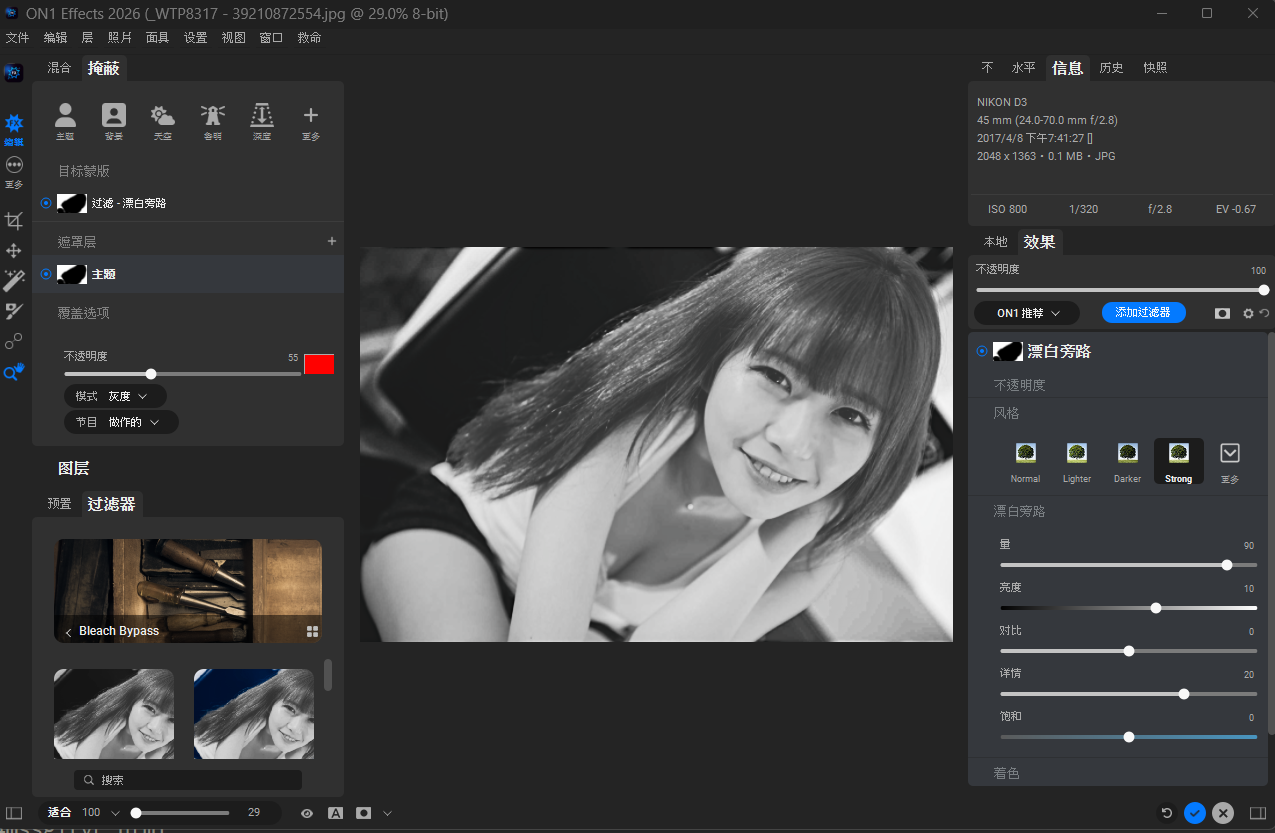Click the Sky (天空) mask icon

[x=163, y=116]
